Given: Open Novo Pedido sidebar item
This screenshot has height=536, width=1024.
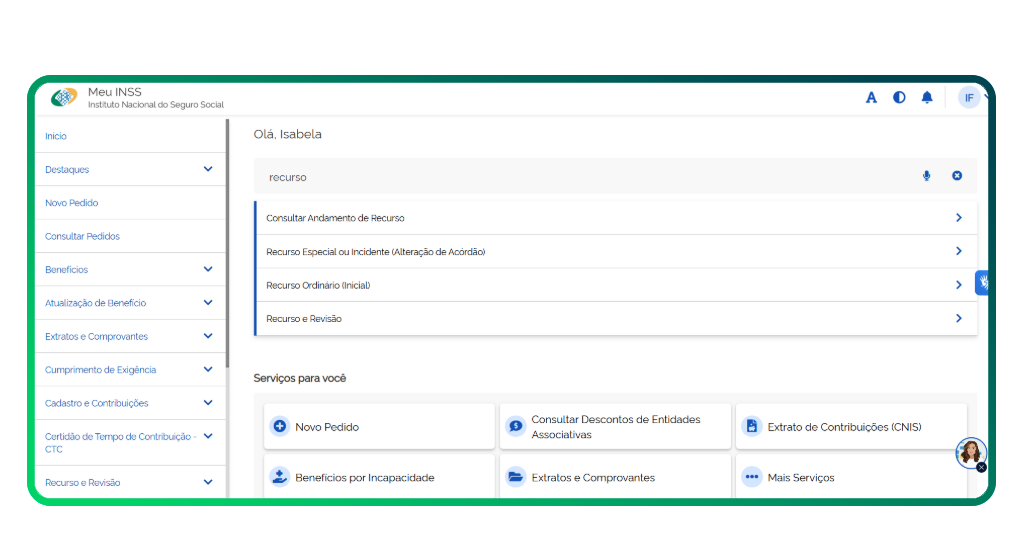Looking at the screenshot, I should click(71, 202).
